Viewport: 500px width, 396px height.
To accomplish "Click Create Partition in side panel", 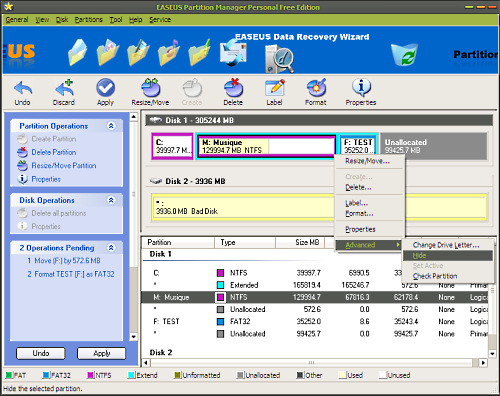I will 54,139.
